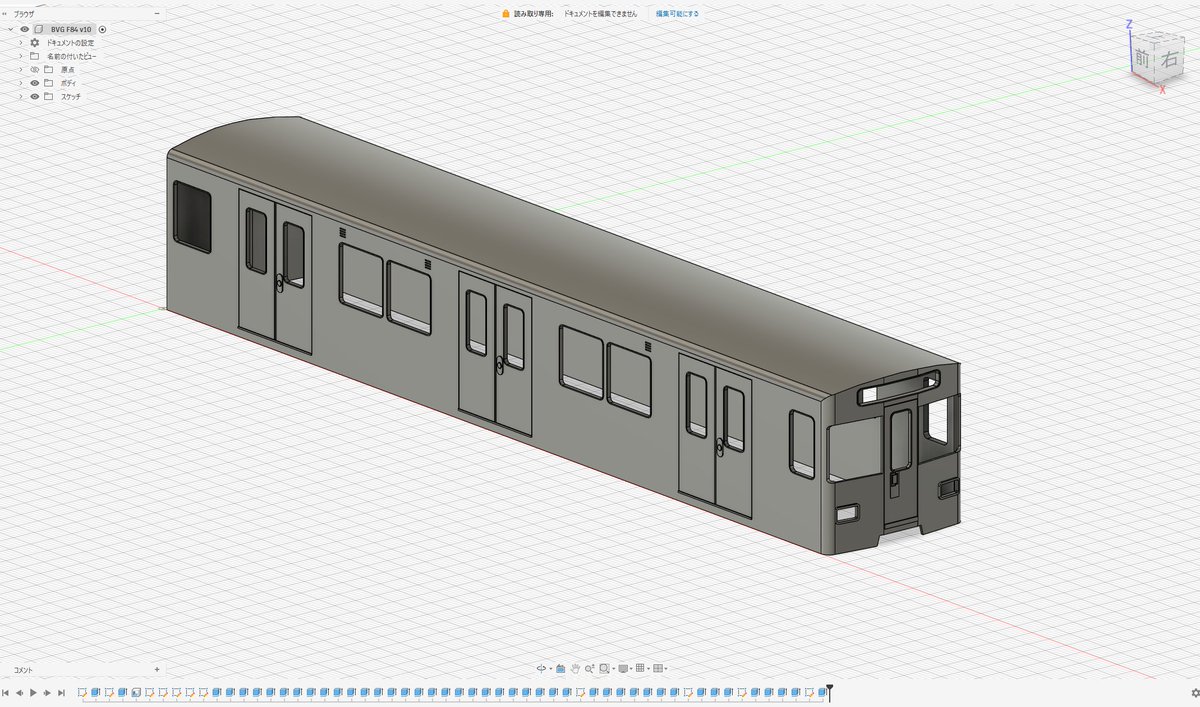Click the ボディ folder icon
Viewport: 1200px width, 707px height.
[x=48, y=83]
